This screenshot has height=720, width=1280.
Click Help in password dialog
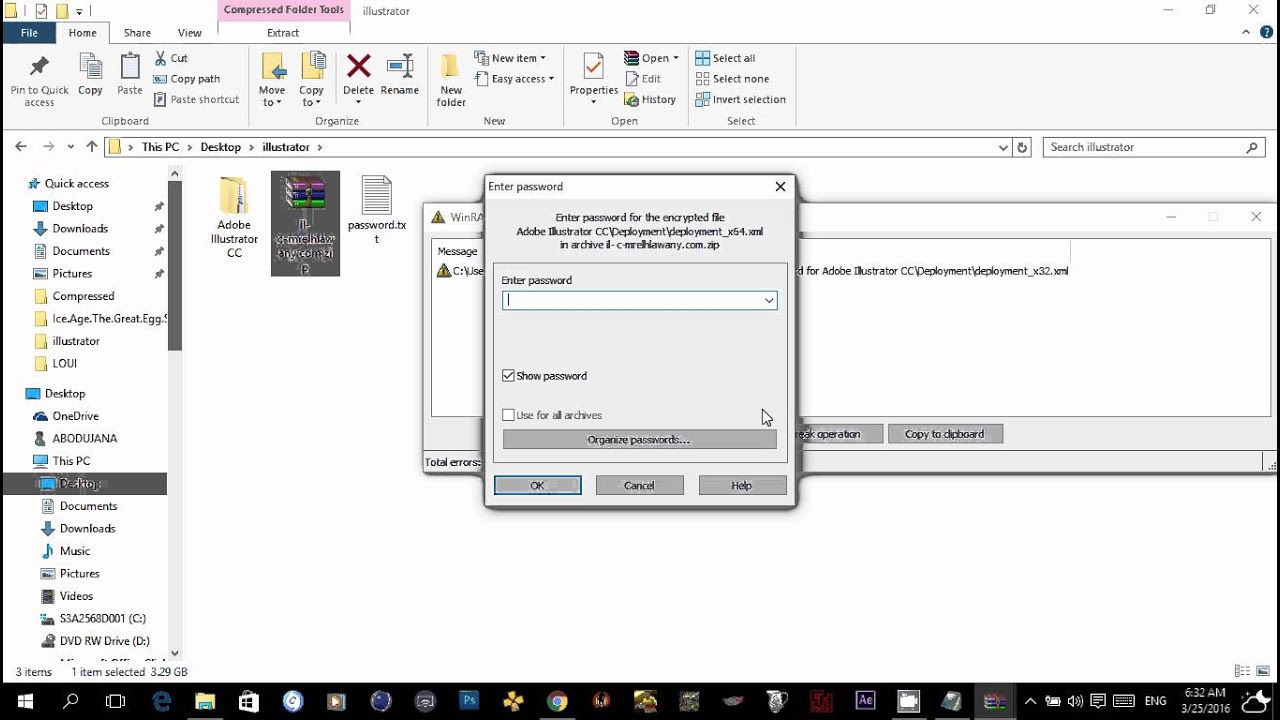tap(742, 485)
